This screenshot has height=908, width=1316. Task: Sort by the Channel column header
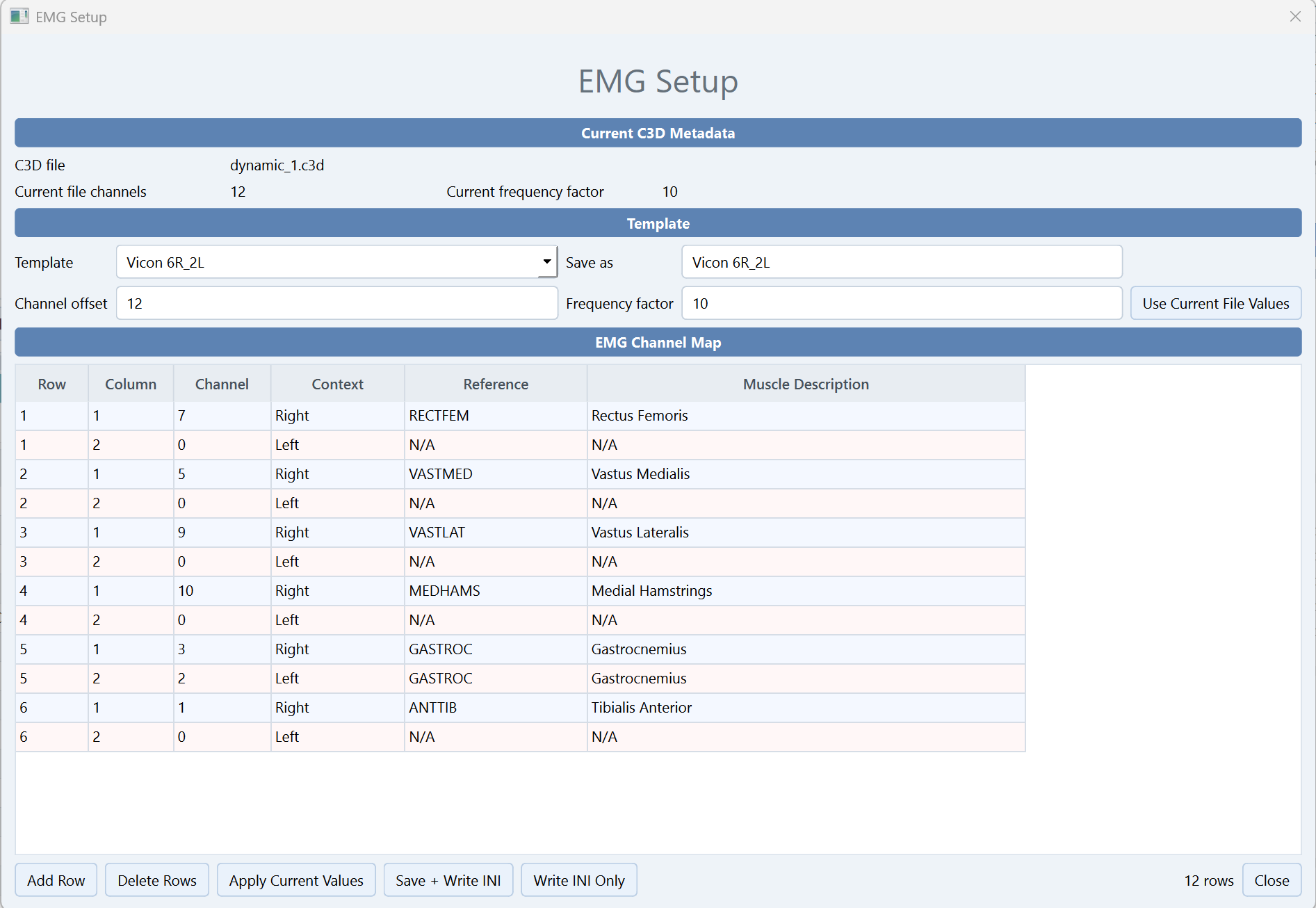click(x=222, y=384)
